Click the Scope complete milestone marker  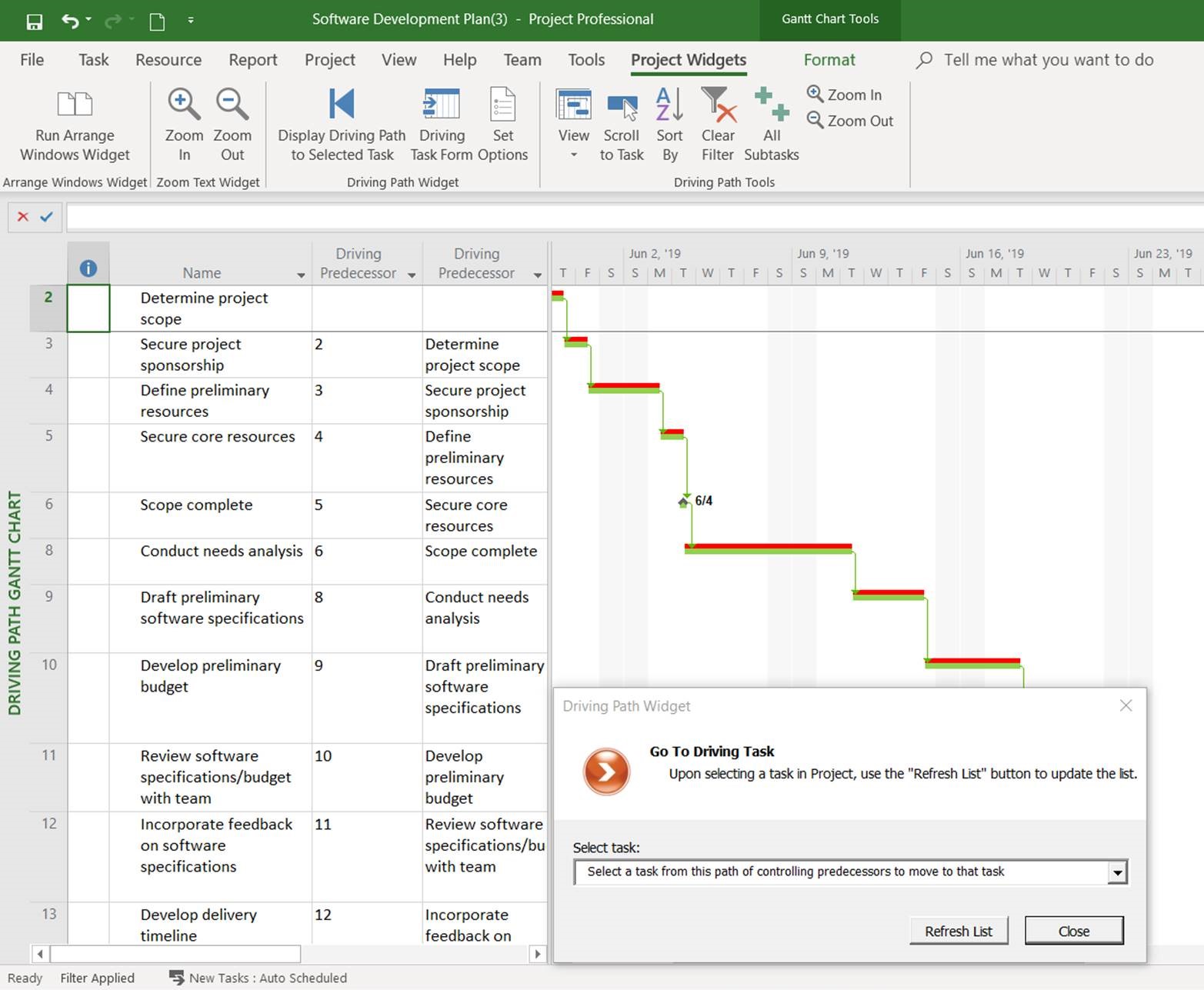pyautogui.click(x=683, y=502)
